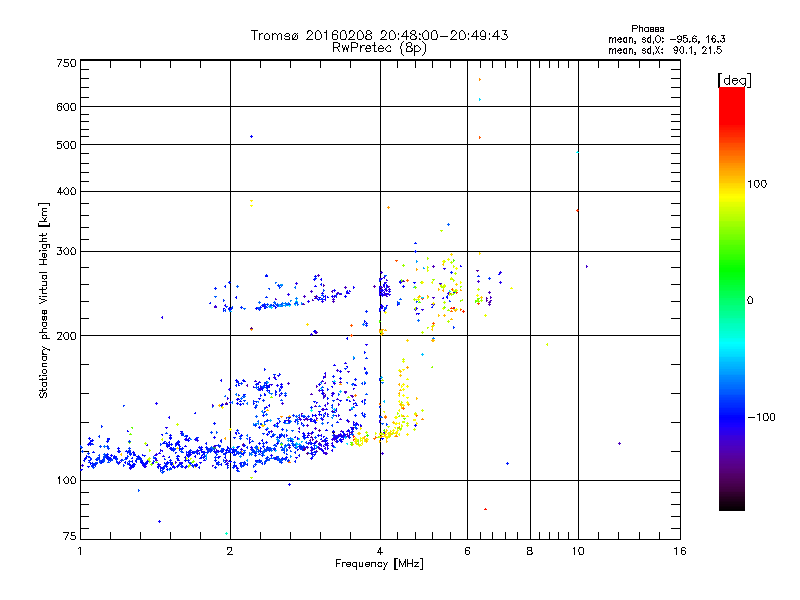Click the black bottom of the colorbar
The height and width of the screenshot is (600, 800).
click(732, 503)
